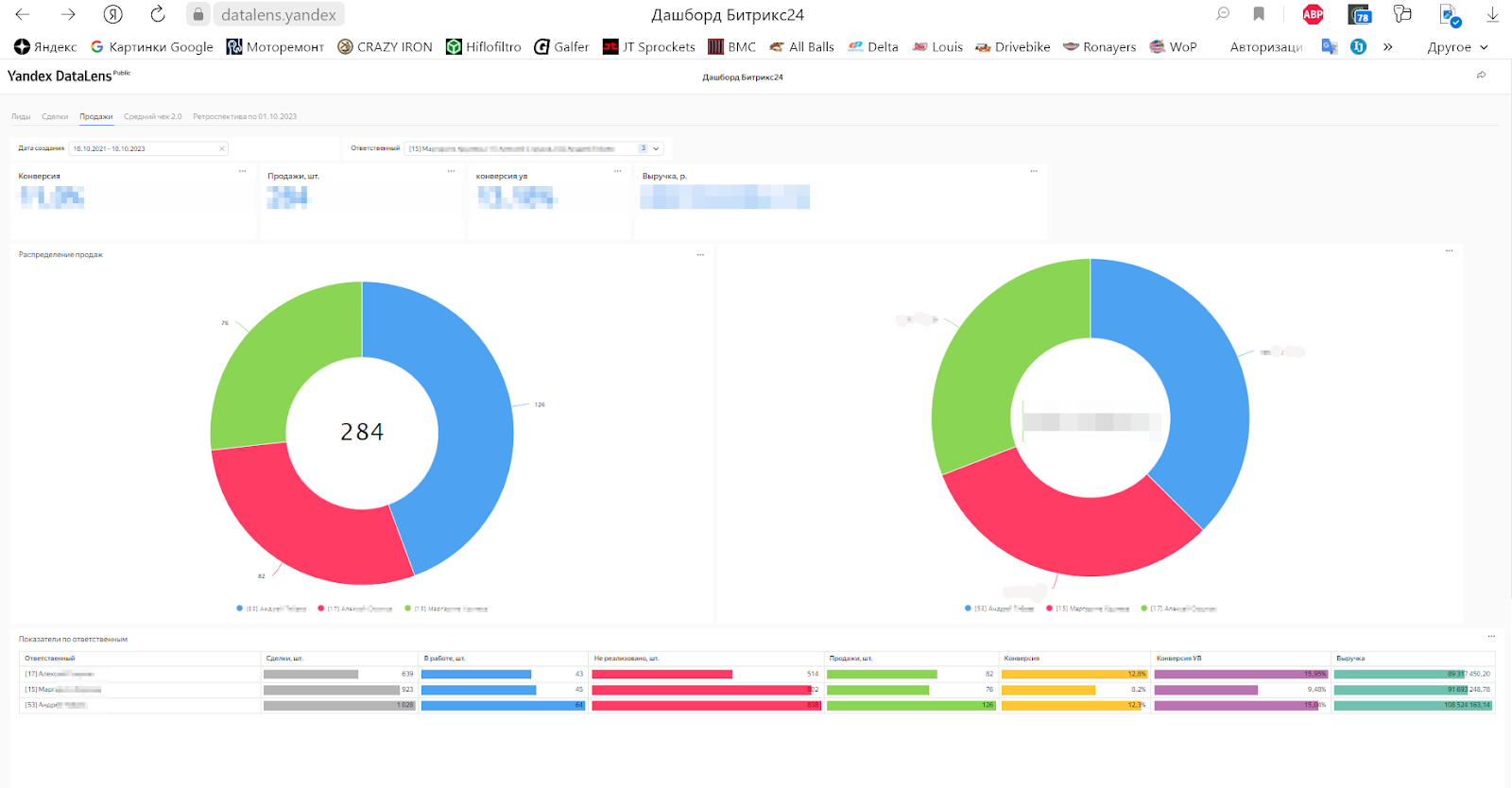Image resolution: width=1512 pixels, height=788 pixels.
Task: Toggle the red [17] legend item in left chart
Action: [x=354, y=608]
